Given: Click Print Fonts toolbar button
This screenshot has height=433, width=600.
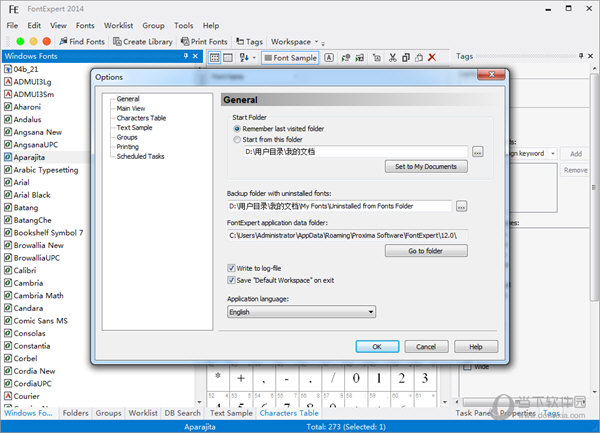Looking at the screenshot, I should pyautogui.click(x=204, y=41).
